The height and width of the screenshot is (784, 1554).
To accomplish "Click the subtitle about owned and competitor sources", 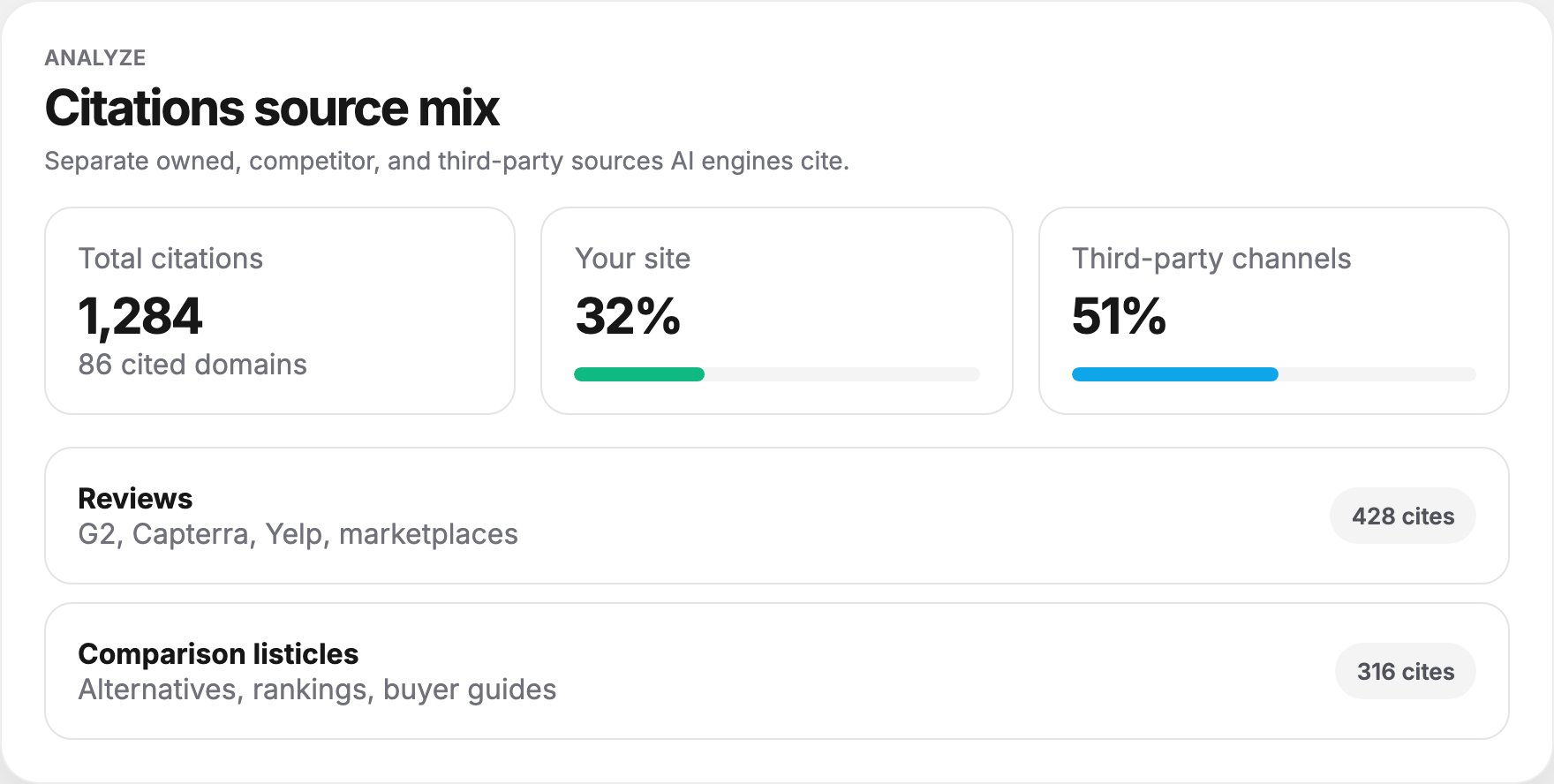I will 447,161.
